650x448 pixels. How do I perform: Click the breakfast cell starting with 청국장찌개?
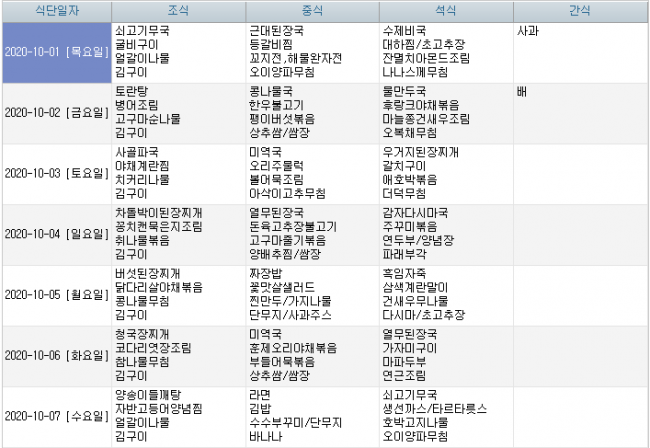click(178, 355)
